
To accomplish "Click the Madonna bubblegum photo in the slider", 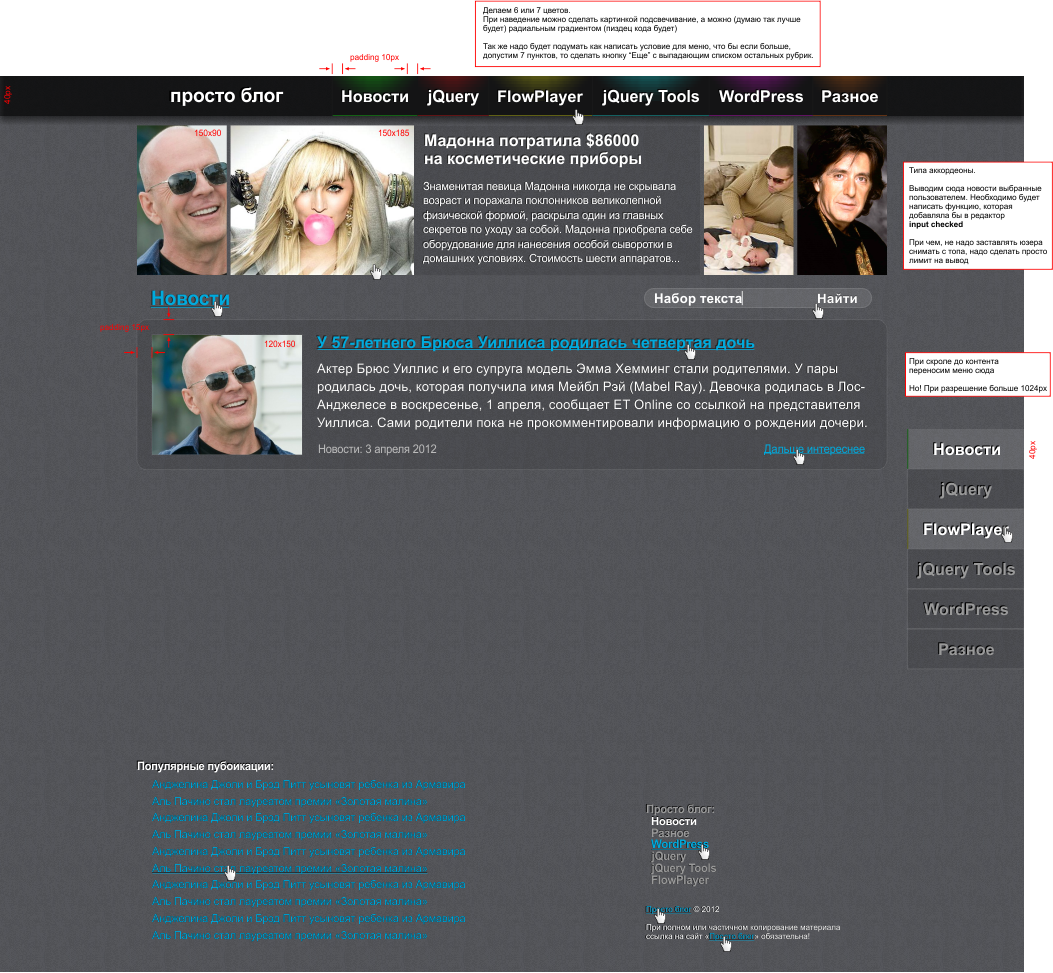I will (x=321, y=199).
